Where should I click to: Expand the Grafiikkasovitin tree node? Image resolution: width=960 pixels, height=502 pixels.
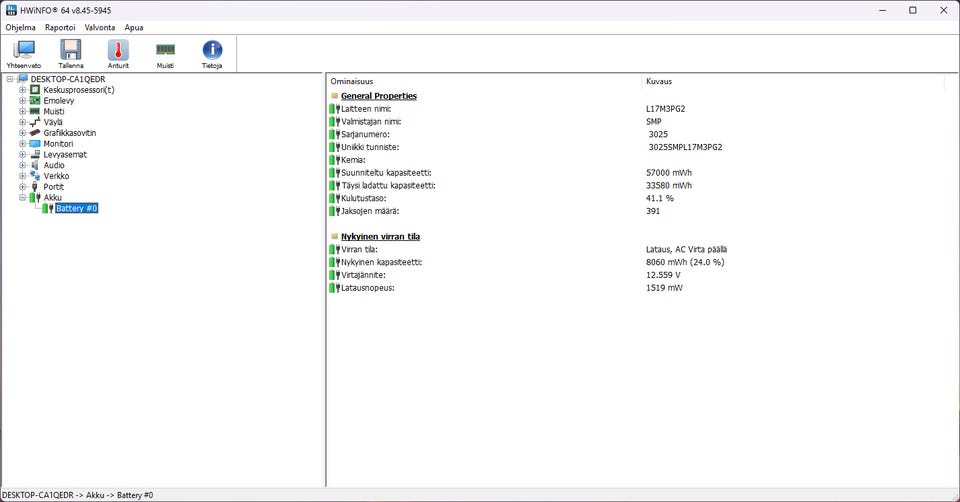coord(23,133)
